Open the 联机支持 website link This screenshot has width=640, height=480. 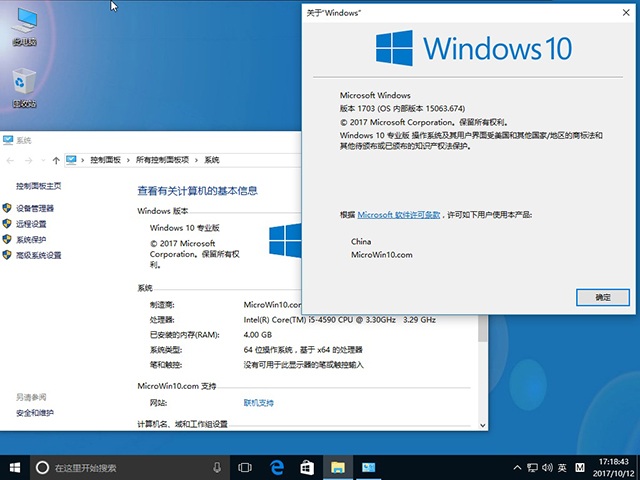pos(258,403)
